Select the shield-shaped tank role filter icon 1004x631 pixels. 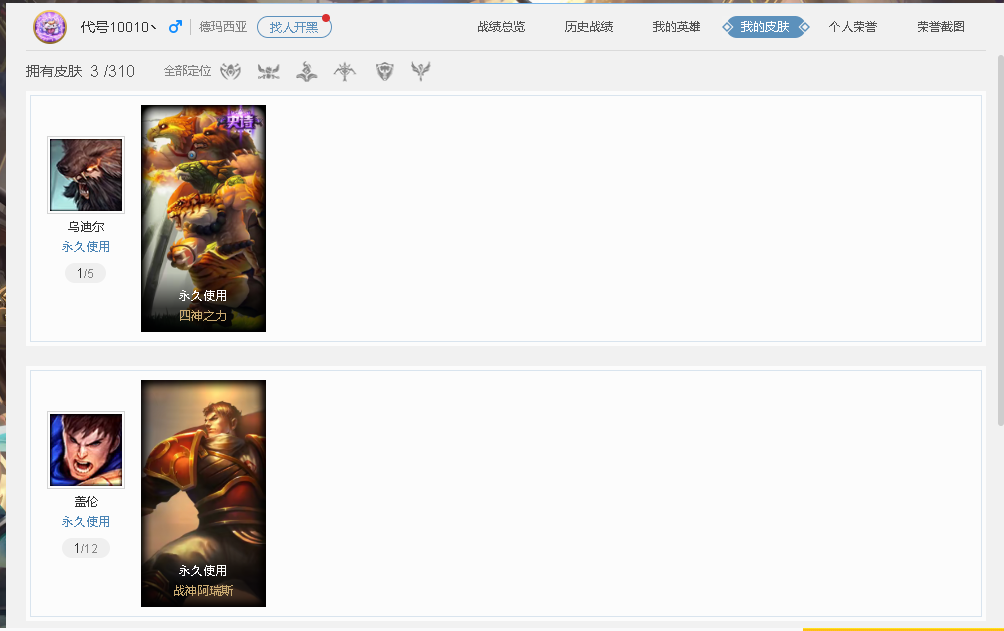pos(384,71)
